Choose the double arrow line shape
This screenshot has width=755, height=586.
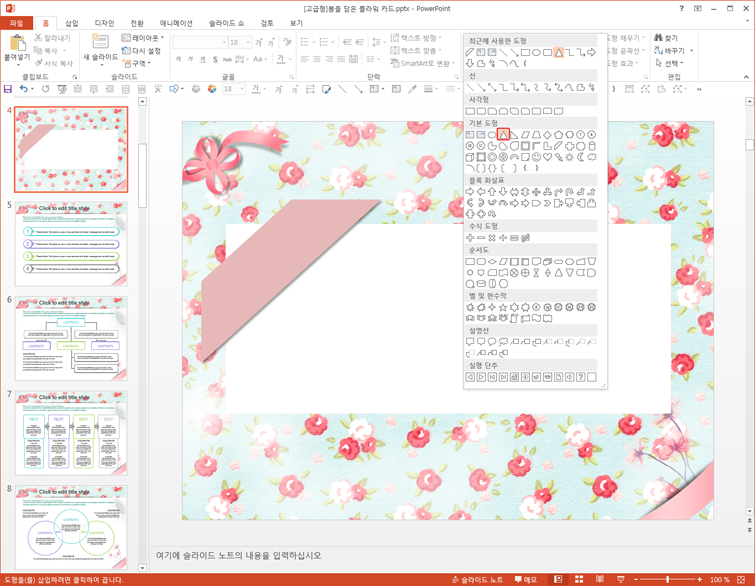pyautogui.click(x=492, y=87)
